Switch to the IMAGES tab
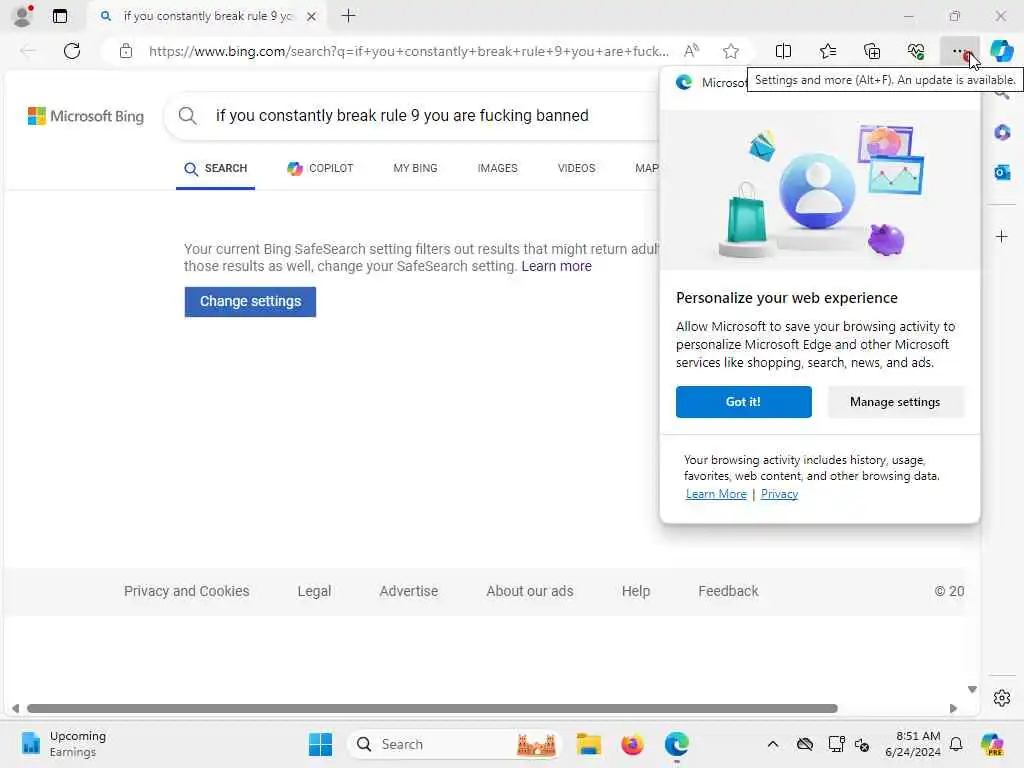The width and height of the screenshot is (1024, 768). (x=498, y=168)
